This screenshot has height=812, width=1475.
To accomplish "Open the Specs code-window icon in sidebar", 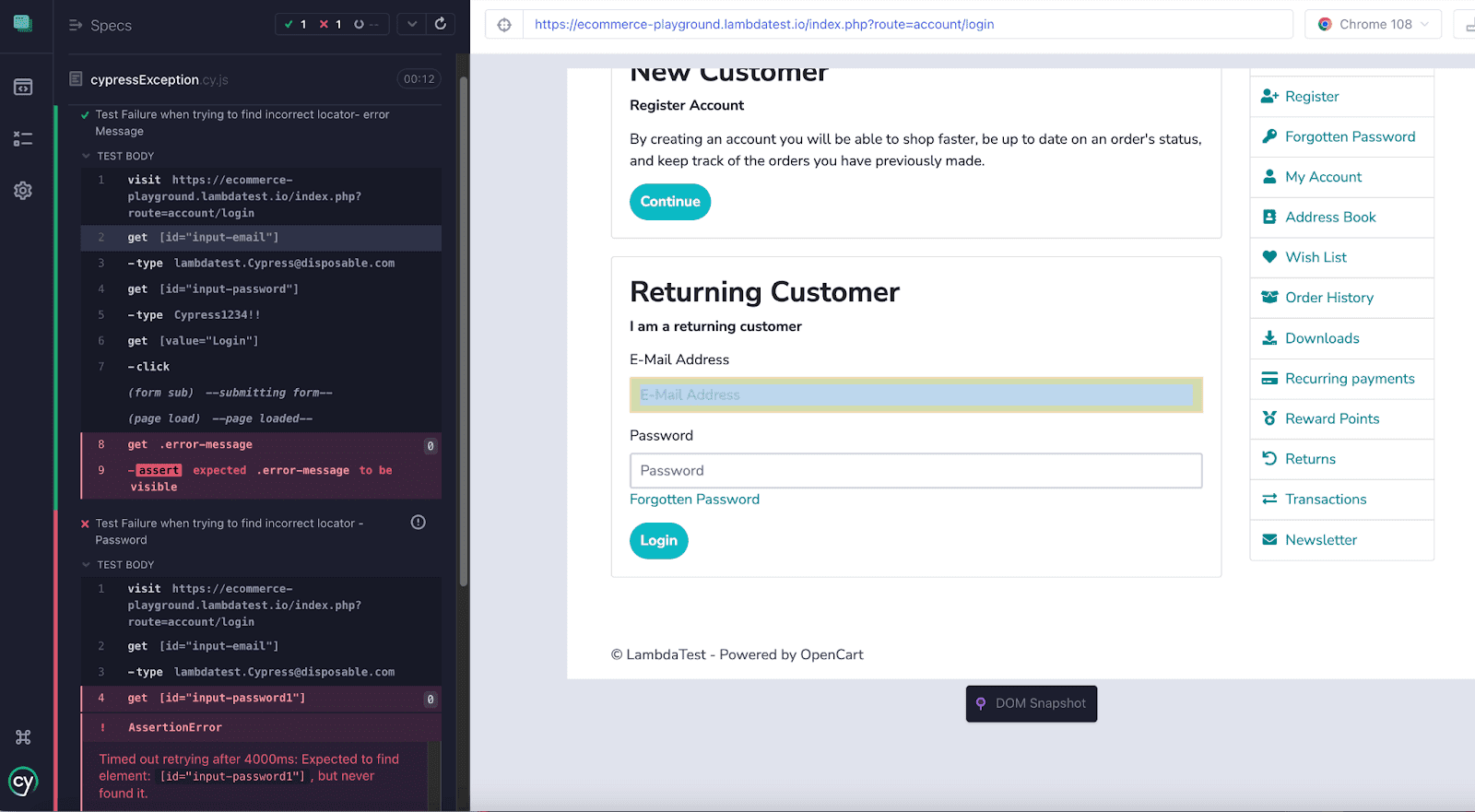I will click(x=23, y=88).
